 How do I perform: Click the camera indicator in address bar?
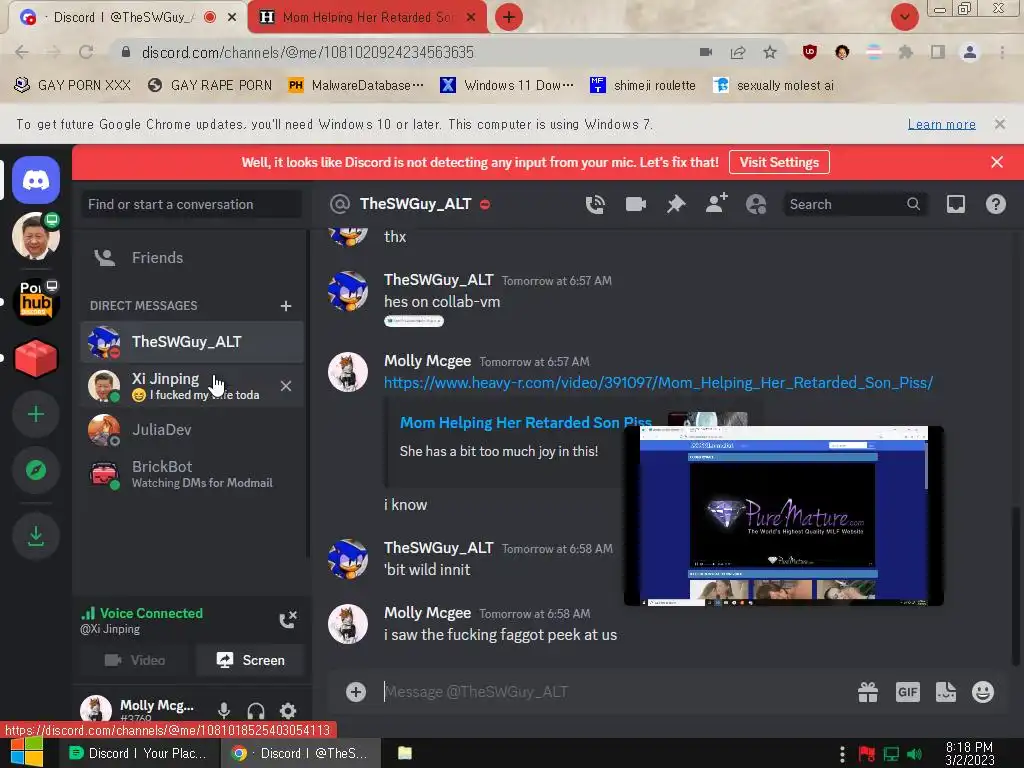point(706,52)
